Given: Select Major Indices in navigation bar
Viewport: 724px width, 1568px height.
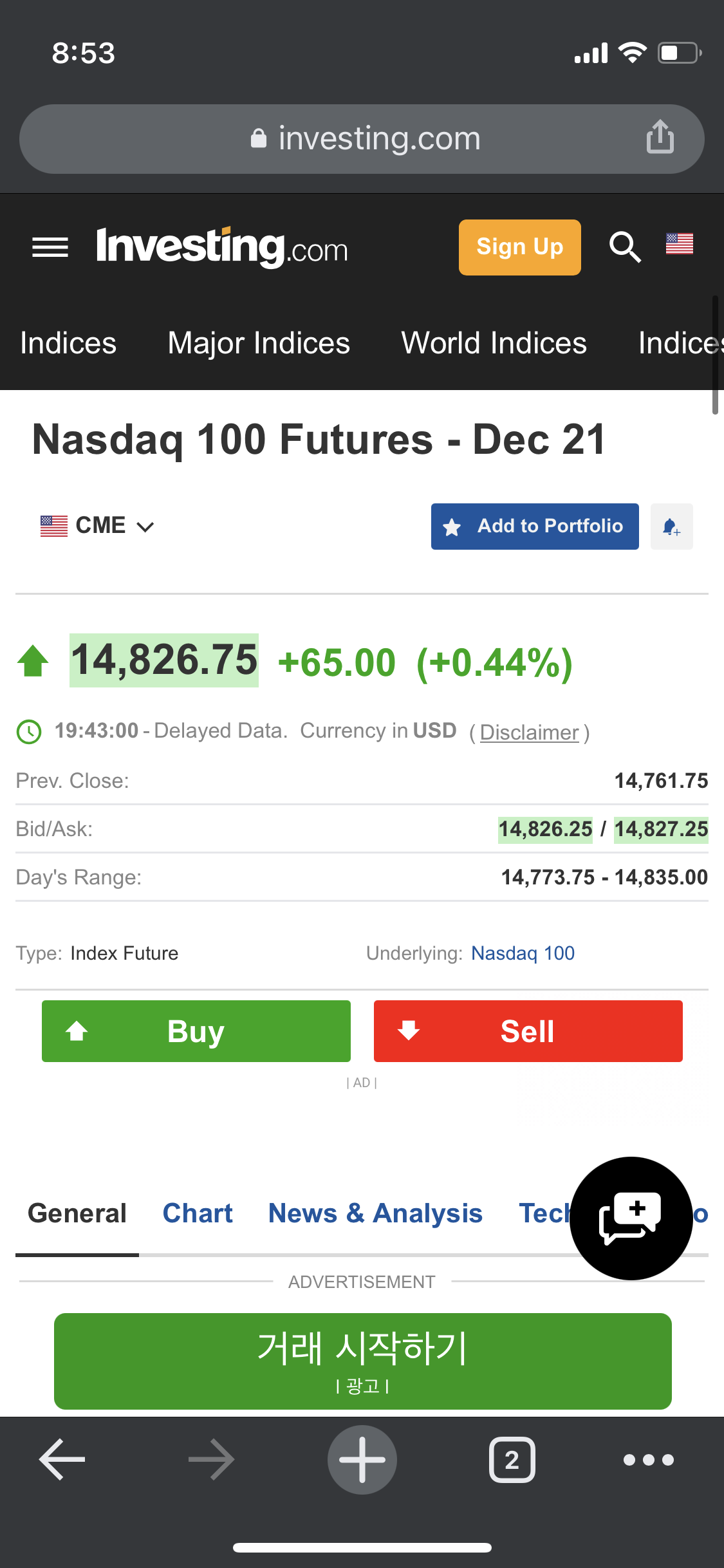Looking at the screenshot, I should [x=259, y=343].
